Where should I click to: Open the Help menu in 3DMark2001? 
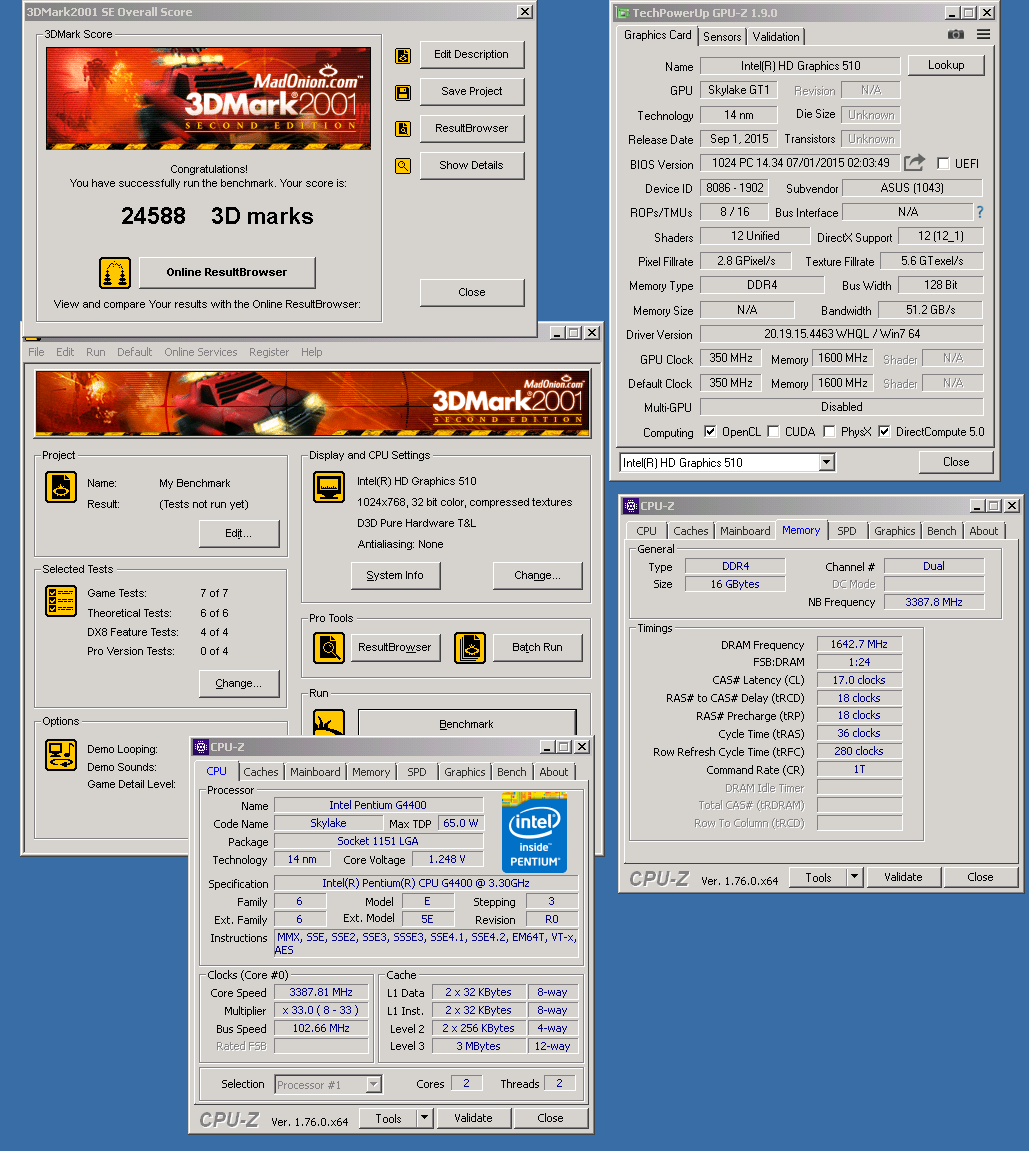click(x=311, y=352)
